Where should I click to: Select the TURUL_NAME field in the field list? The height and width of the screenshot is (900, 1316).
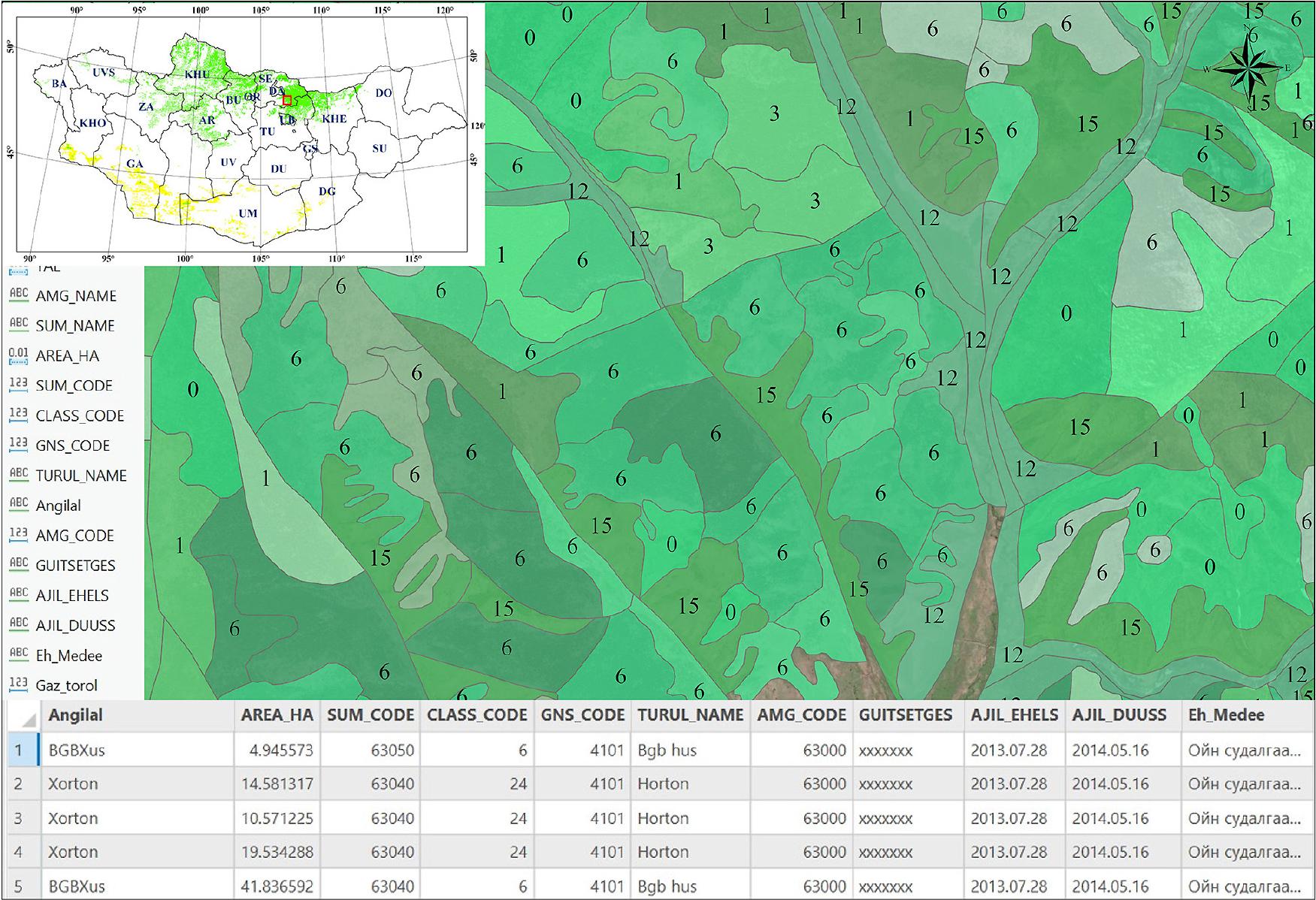point(81,476)
